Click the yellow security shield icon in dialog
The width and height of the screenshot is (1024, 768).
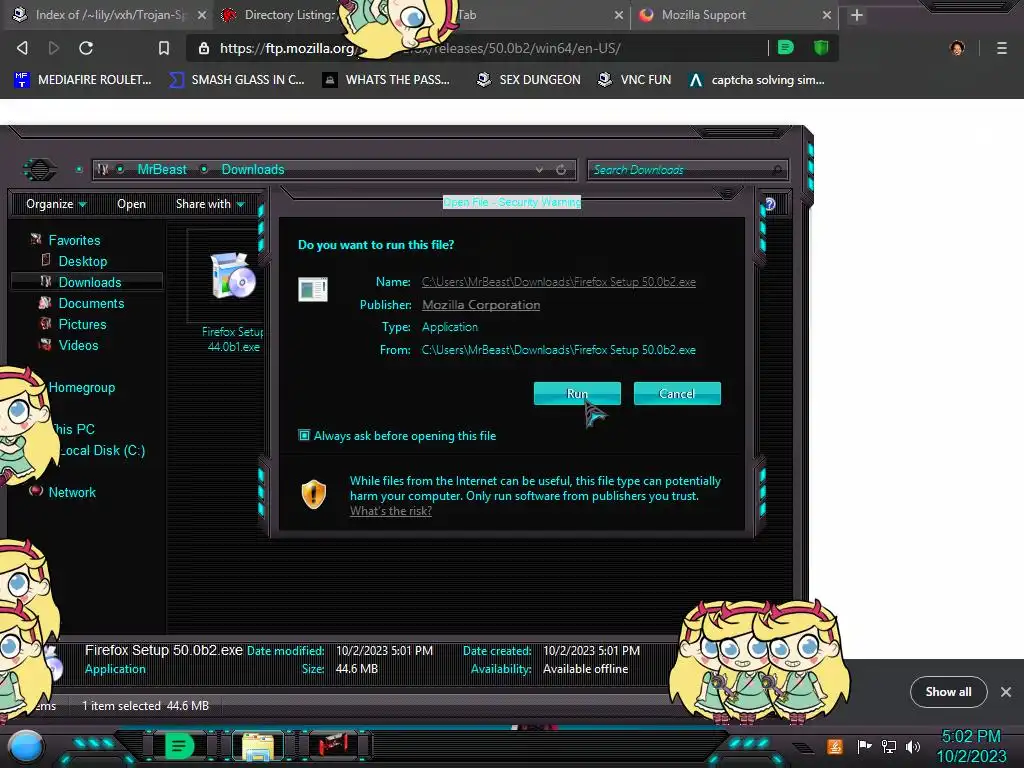(x=313, y=494)
